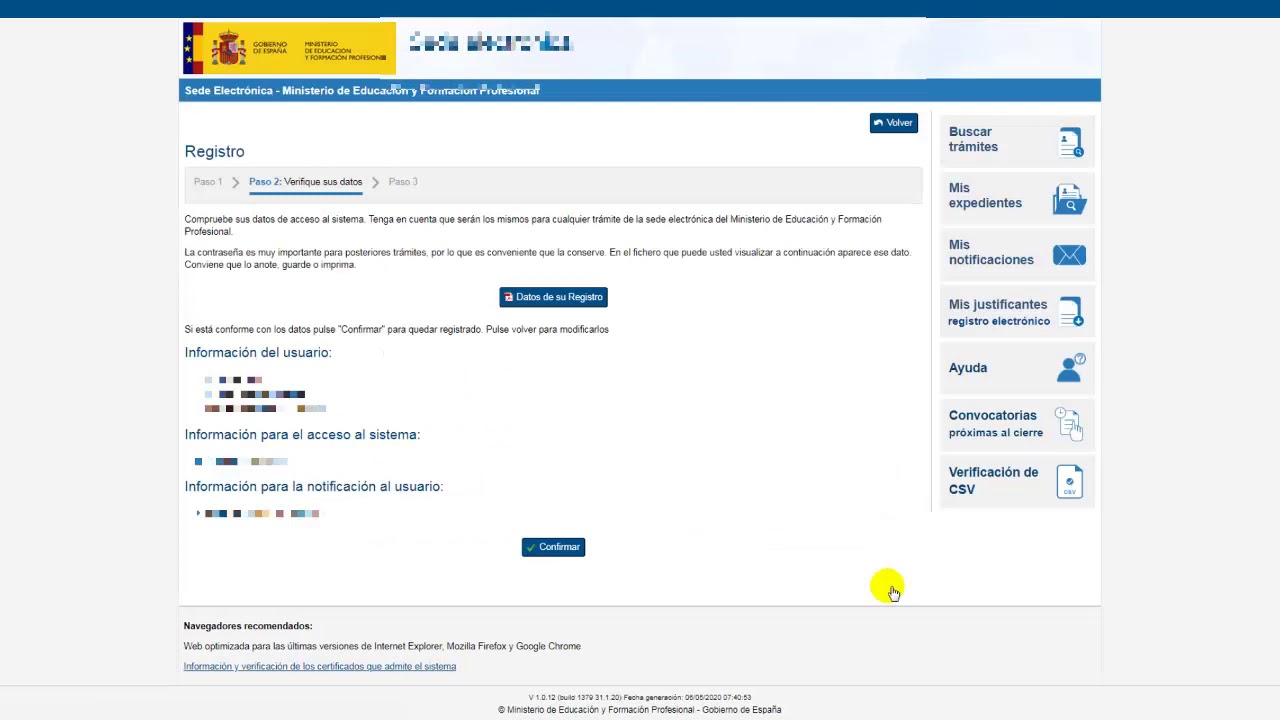Switch to the Paso 1 step

(208, 181)
